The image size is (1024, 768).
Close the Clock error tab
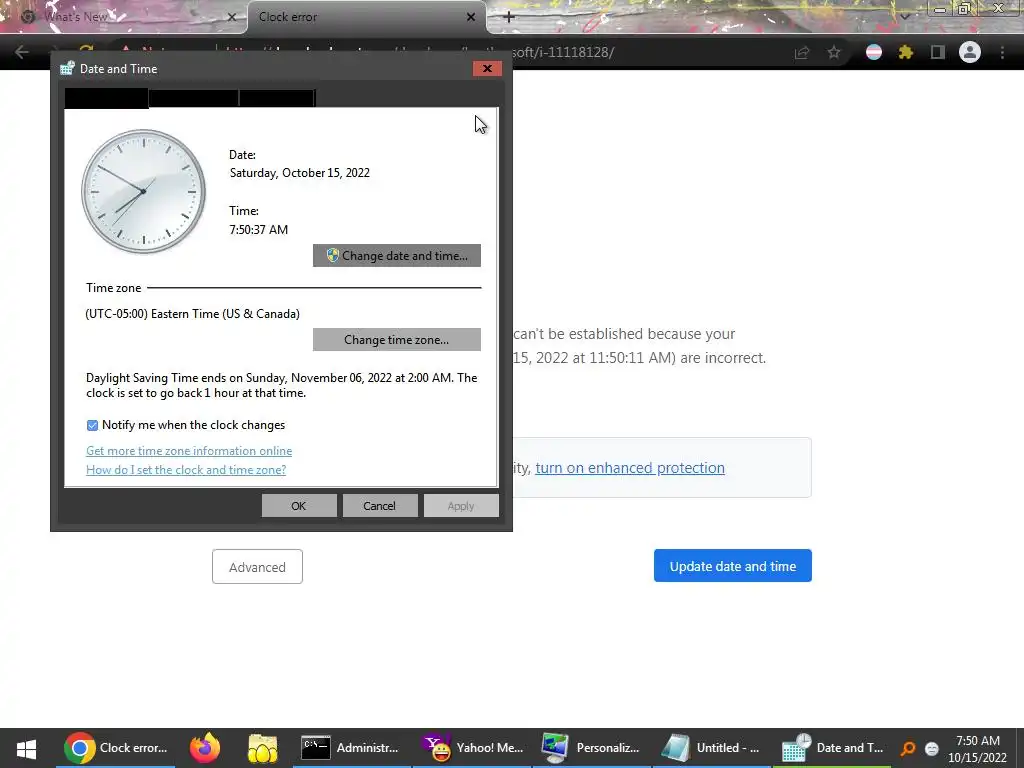click(471, 17)
